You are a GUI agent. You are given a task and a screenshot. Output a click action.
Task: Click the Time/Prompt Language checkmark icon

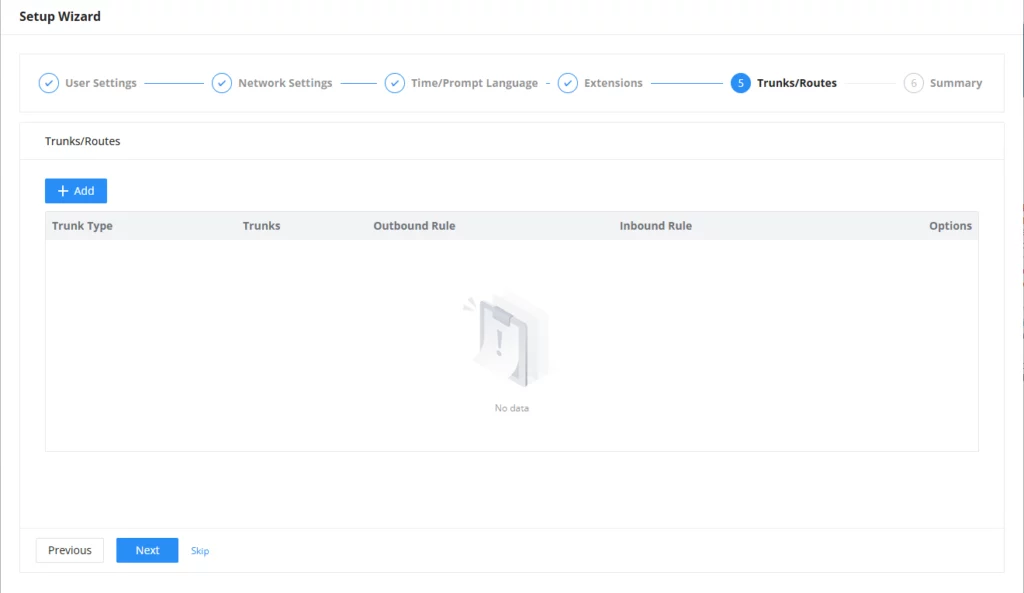tap(394, 83)
